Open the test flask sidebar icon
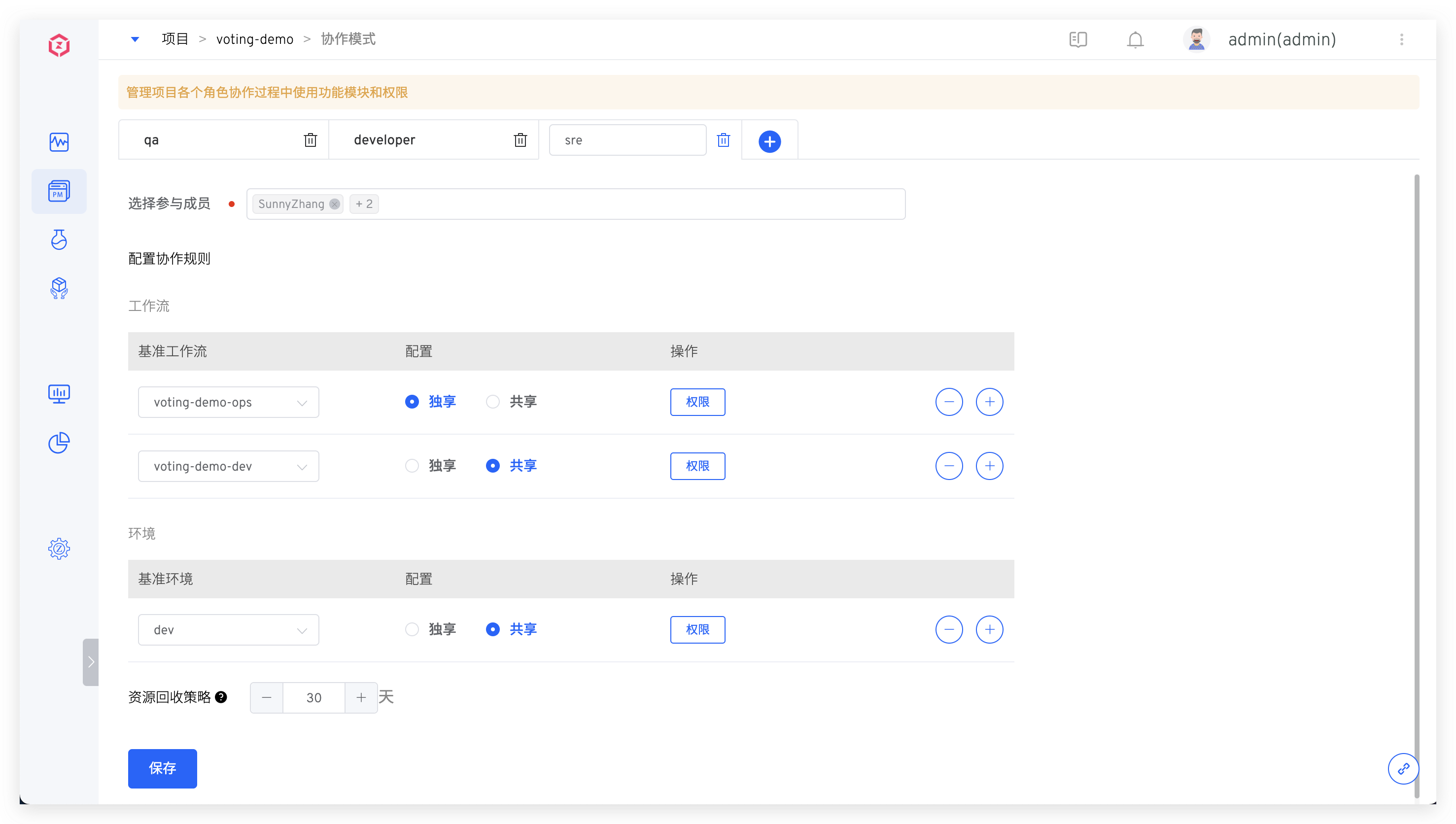1456x824 pixels. [59, 240]
